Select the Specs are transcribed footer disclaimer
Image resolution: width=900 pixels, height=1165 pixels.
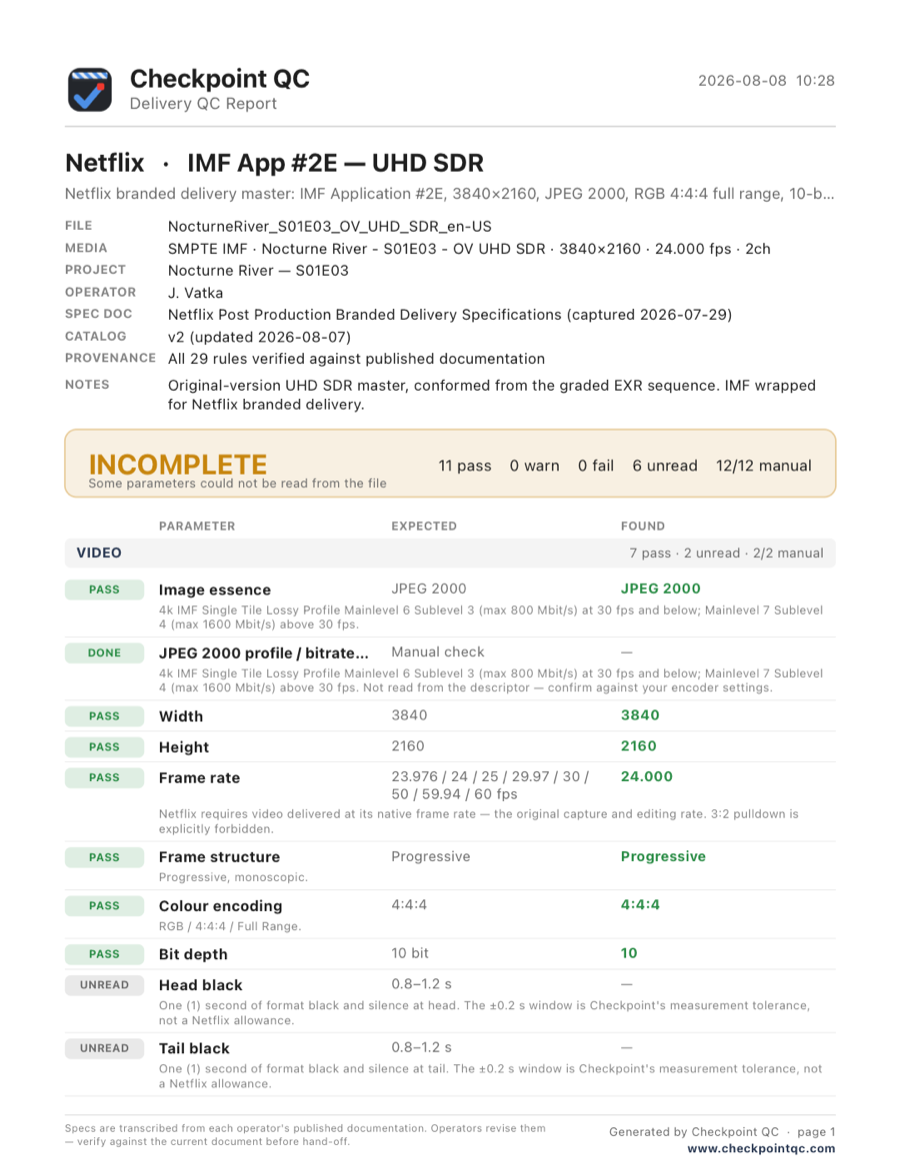click(305, 1135)
